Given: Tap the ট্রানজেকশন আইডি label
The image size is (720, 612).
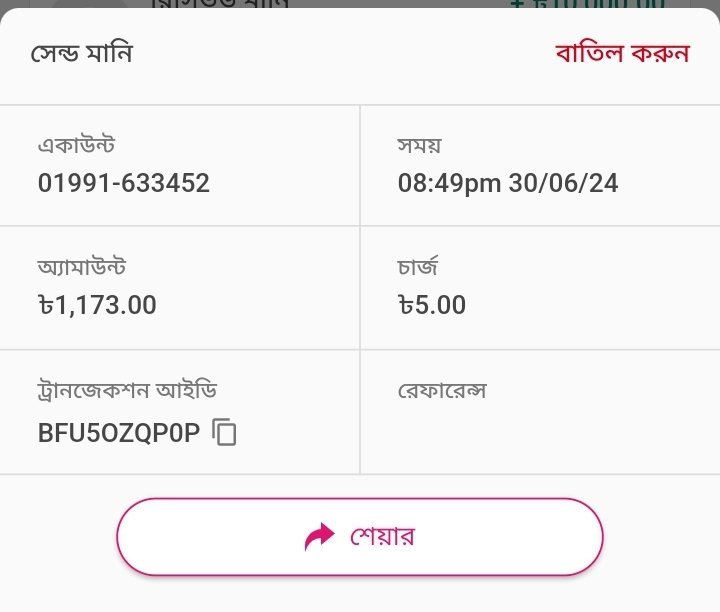Looking at the screenshot, I should pos(127,390).
